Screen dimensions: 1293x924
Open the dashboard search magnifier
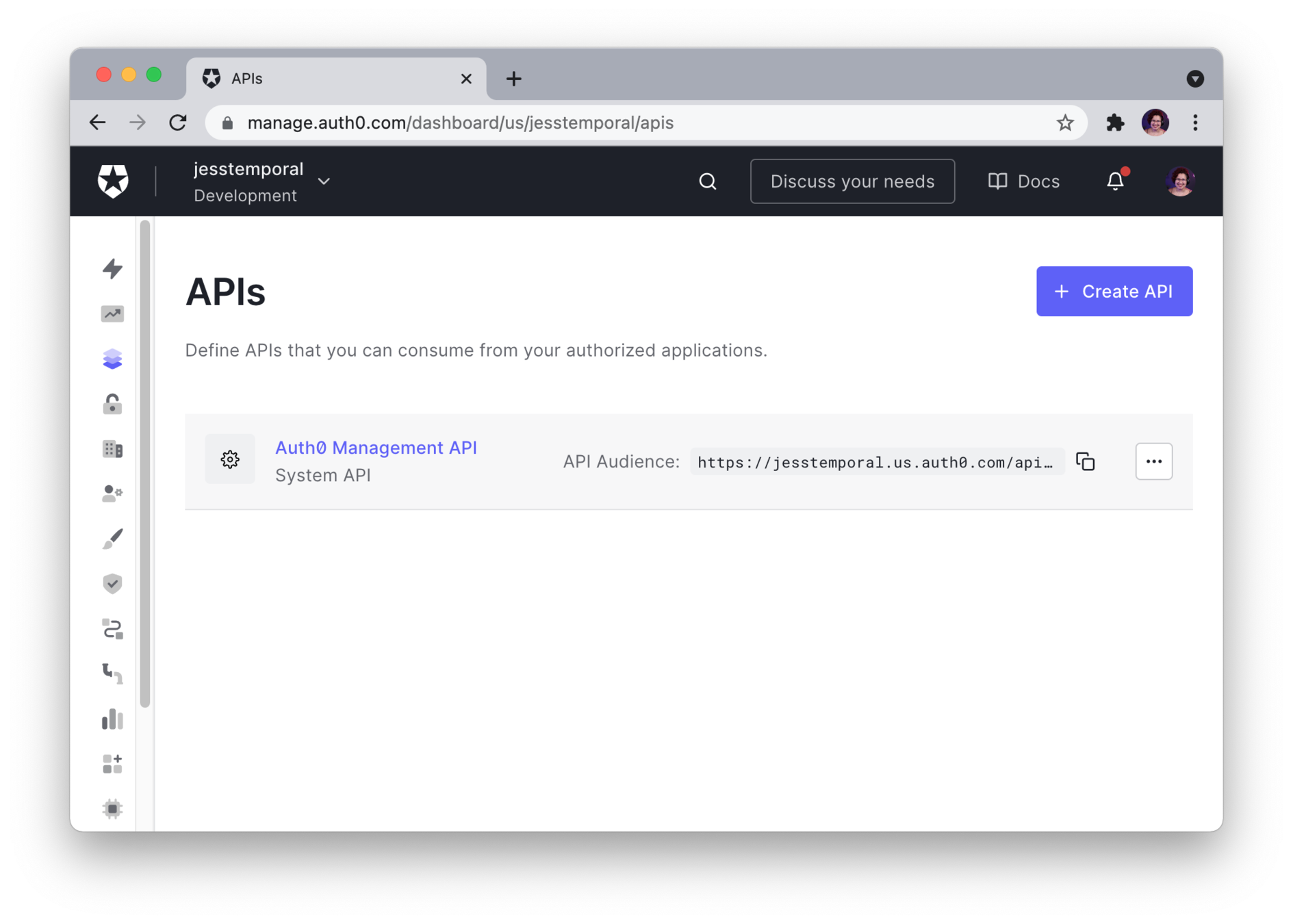tap(707, 181)
